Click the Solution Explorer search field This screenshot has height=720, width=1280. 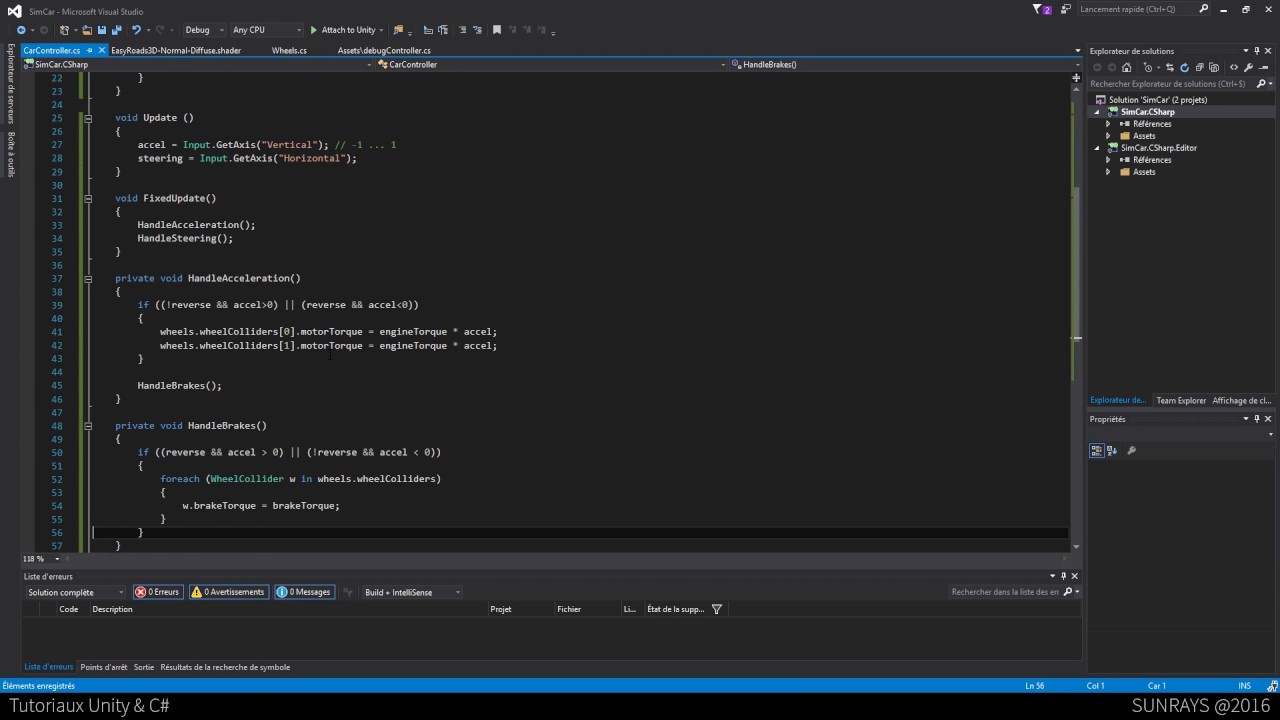[1180, 84]
